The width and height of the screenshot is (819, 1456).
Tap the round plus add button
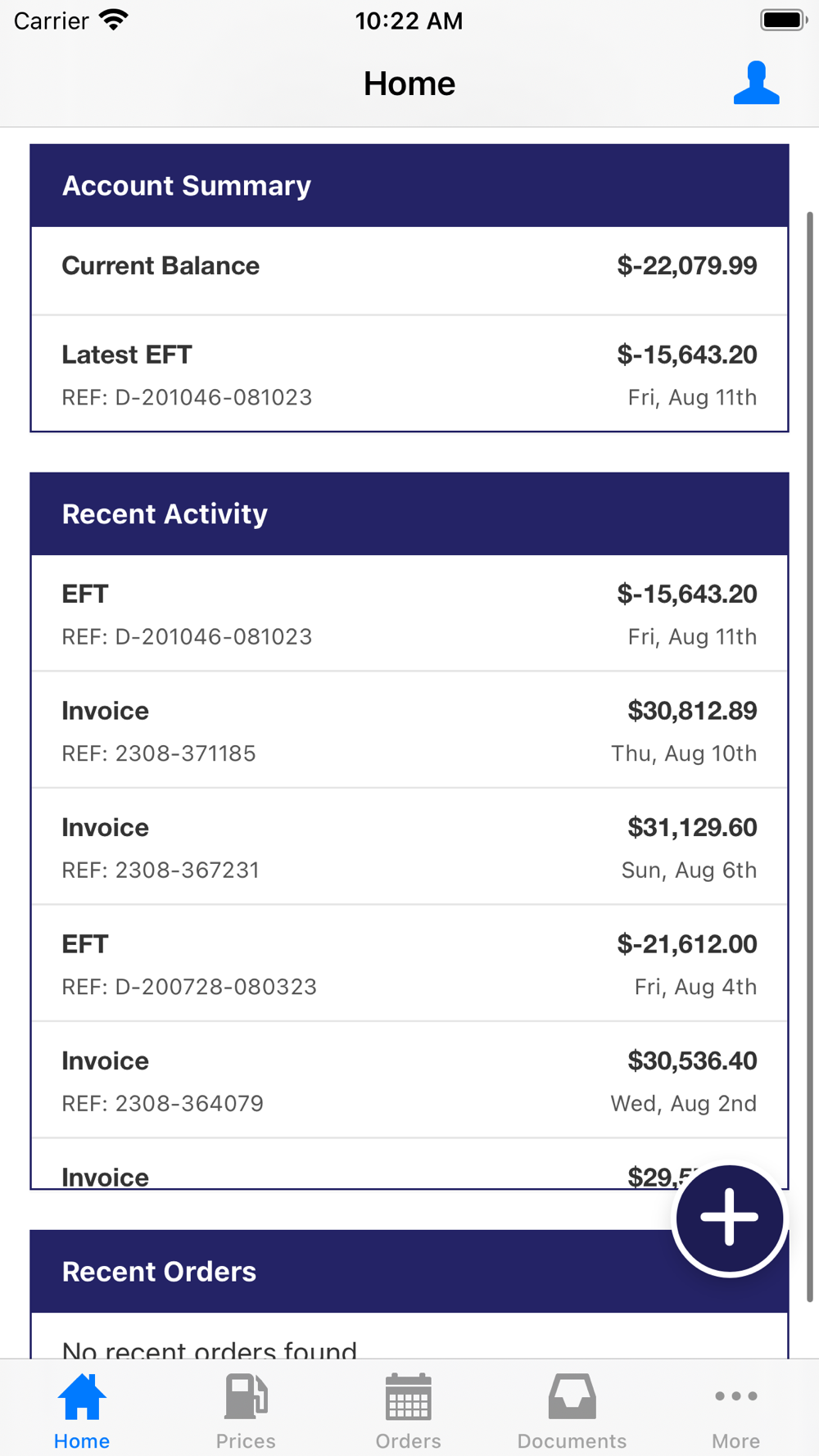tap(729, 1218)
